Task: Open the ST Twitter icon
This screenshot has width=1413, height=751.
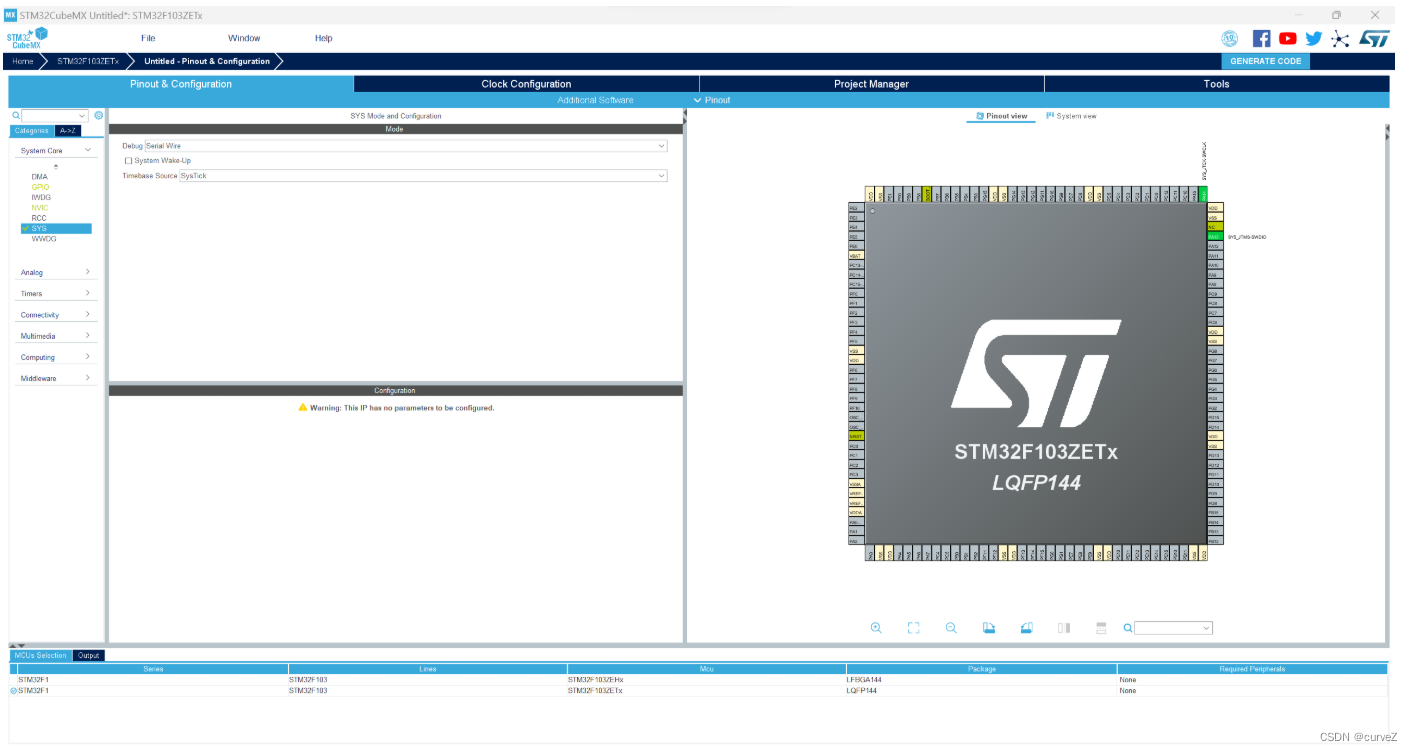Action: click(x=1314, y=38)
